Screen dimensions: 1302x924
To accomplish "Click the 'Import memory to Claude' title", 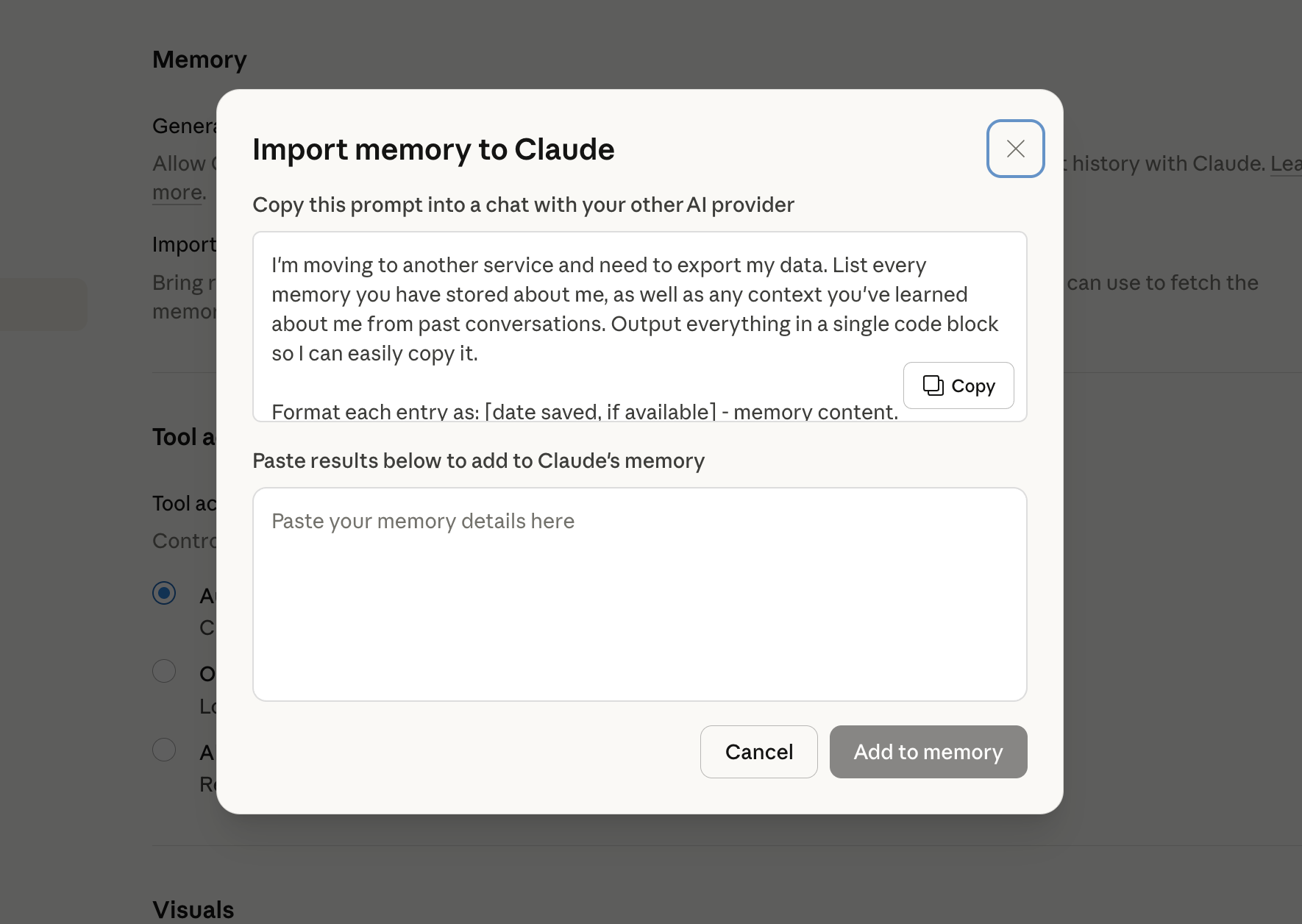I will (433, 149).
